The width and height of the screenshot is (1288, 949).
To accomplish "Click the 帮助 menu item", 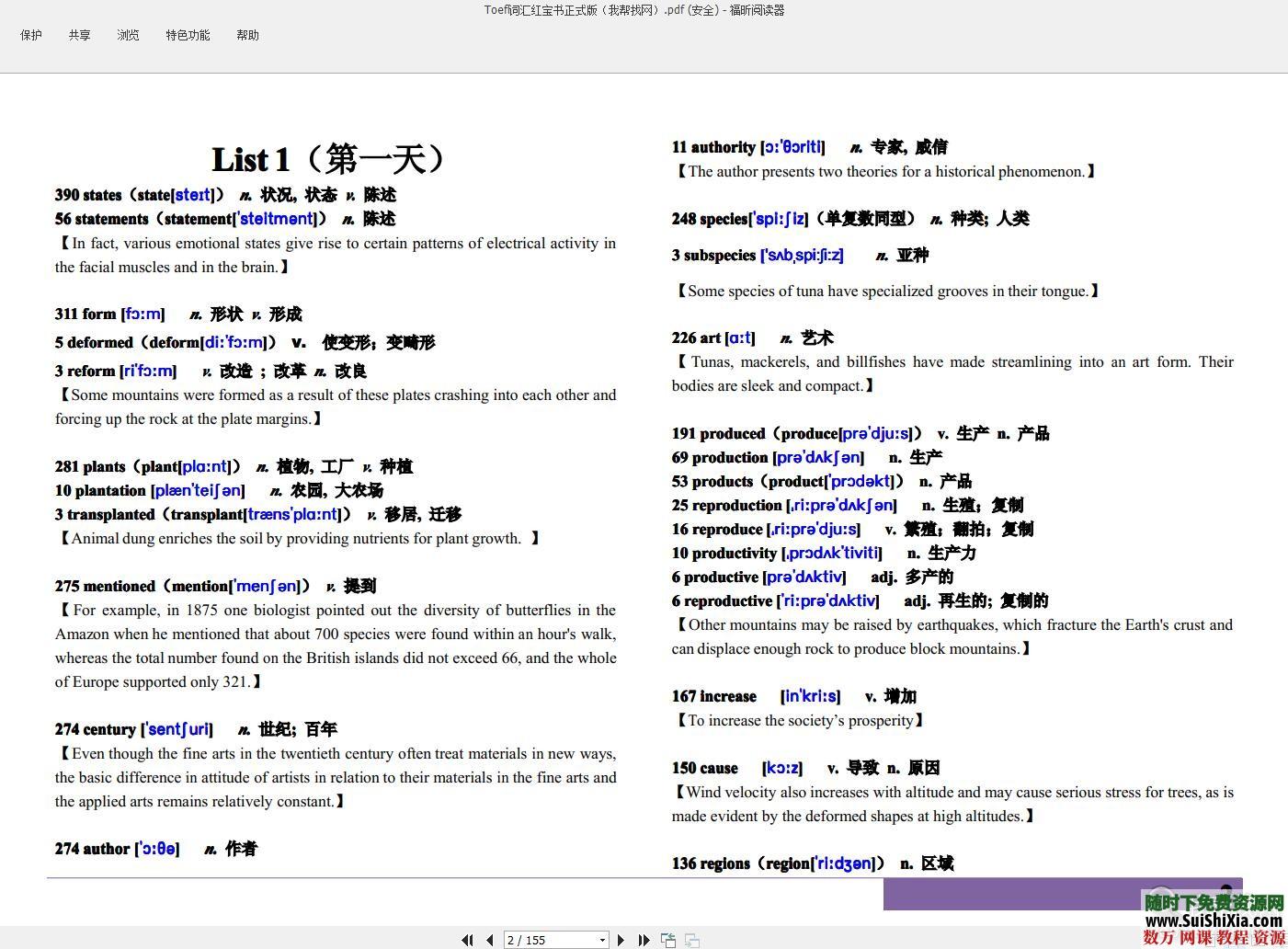I will click(247, 35).
